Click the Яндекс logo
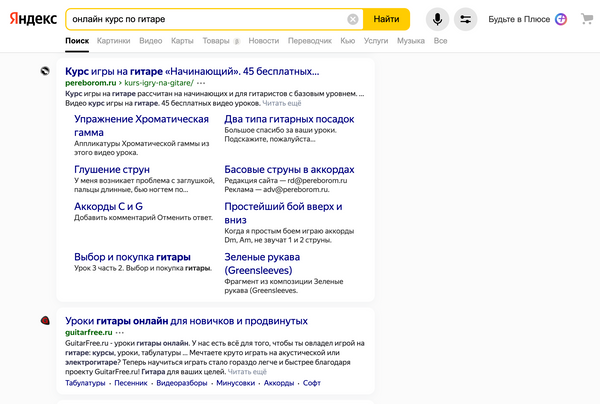This screenshot has height=404, width=600. [x=33, y=19]
